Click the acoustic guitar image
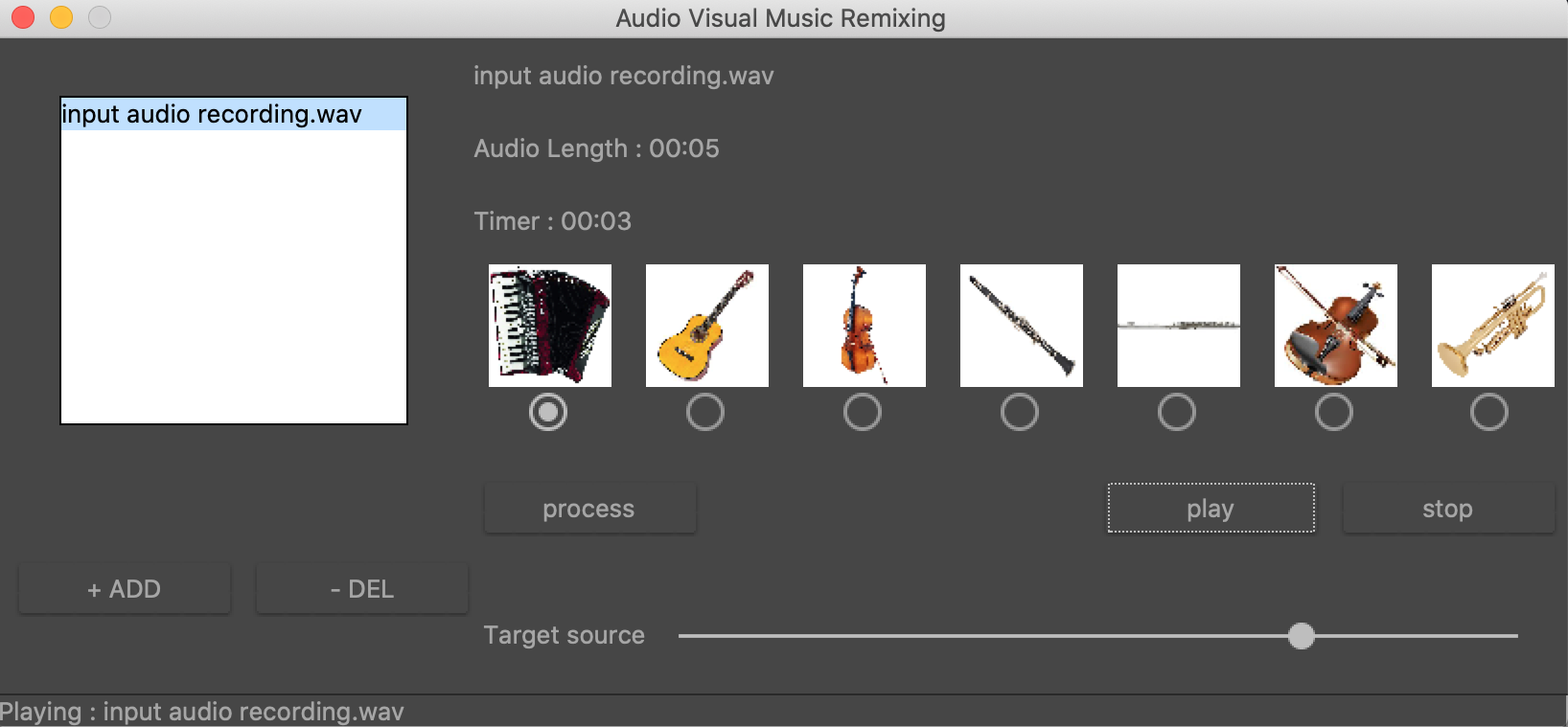This screenshot has height=727, width=1568. tap(706, 326)
